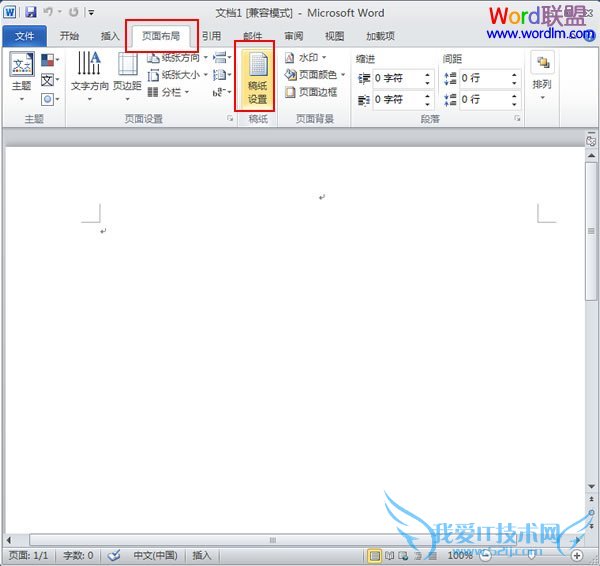Open the 分栏 columns menu
Viewport: 600px width, 566px height.
click(x=169, y=92)
